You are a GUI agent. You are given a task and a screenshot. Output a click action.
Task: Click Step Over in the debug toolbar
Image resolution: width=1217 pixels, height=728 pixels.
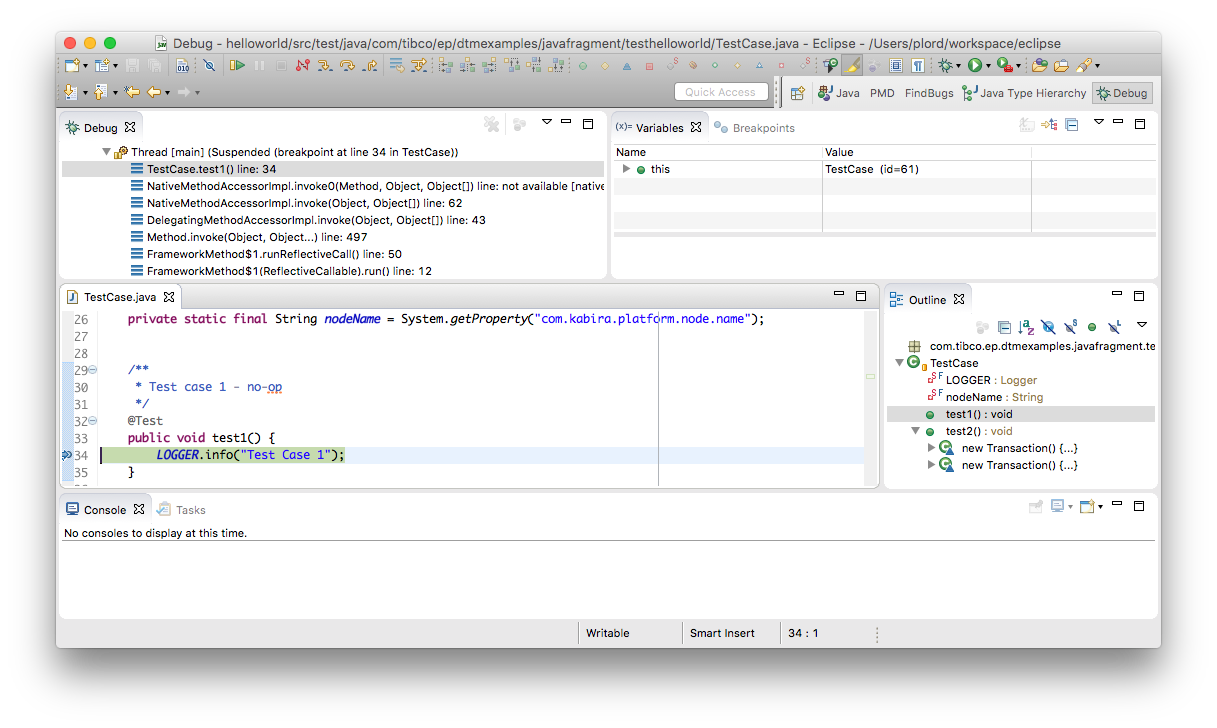click(x=347, y=65)
